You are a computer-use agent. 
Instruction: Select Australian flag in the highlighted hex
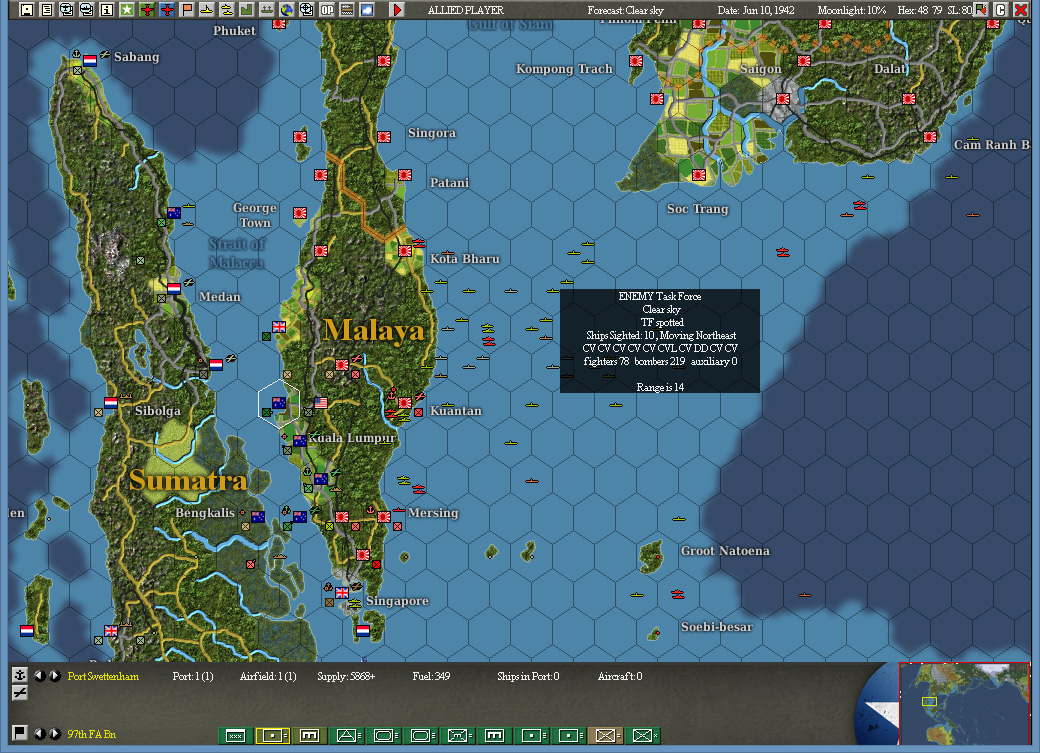(279, 403)
